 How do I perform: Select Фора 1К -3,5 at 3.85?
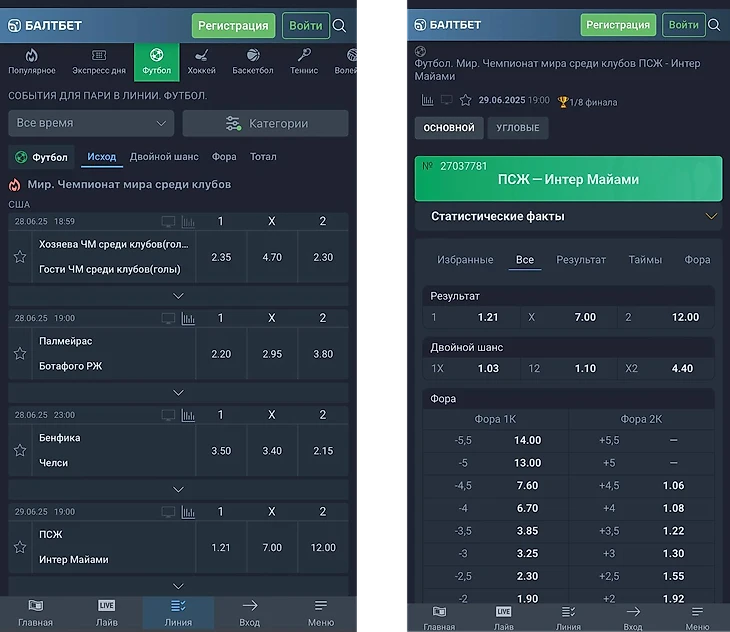(x=495, y=531)
